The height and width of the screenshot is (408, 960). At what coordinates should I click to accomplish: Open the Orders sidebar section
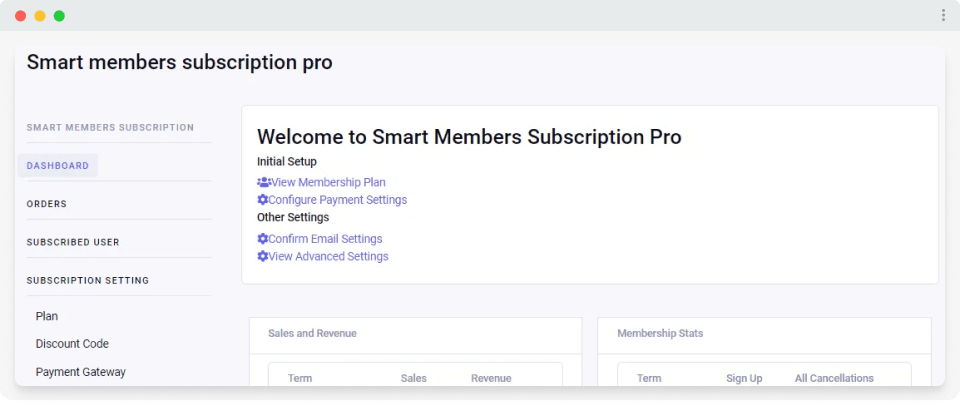(47, 204)
